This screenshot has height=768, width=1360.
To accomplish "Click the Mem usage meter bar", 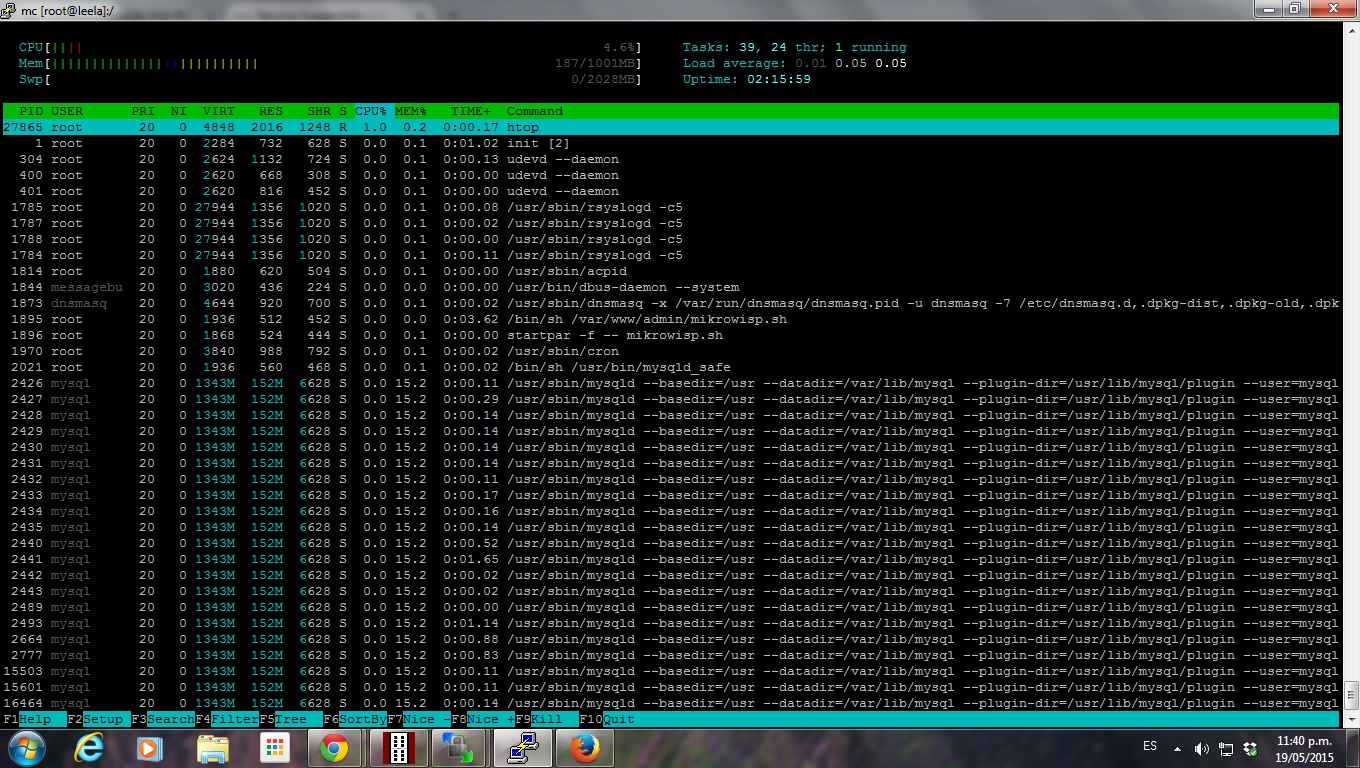I will [331, 63].
